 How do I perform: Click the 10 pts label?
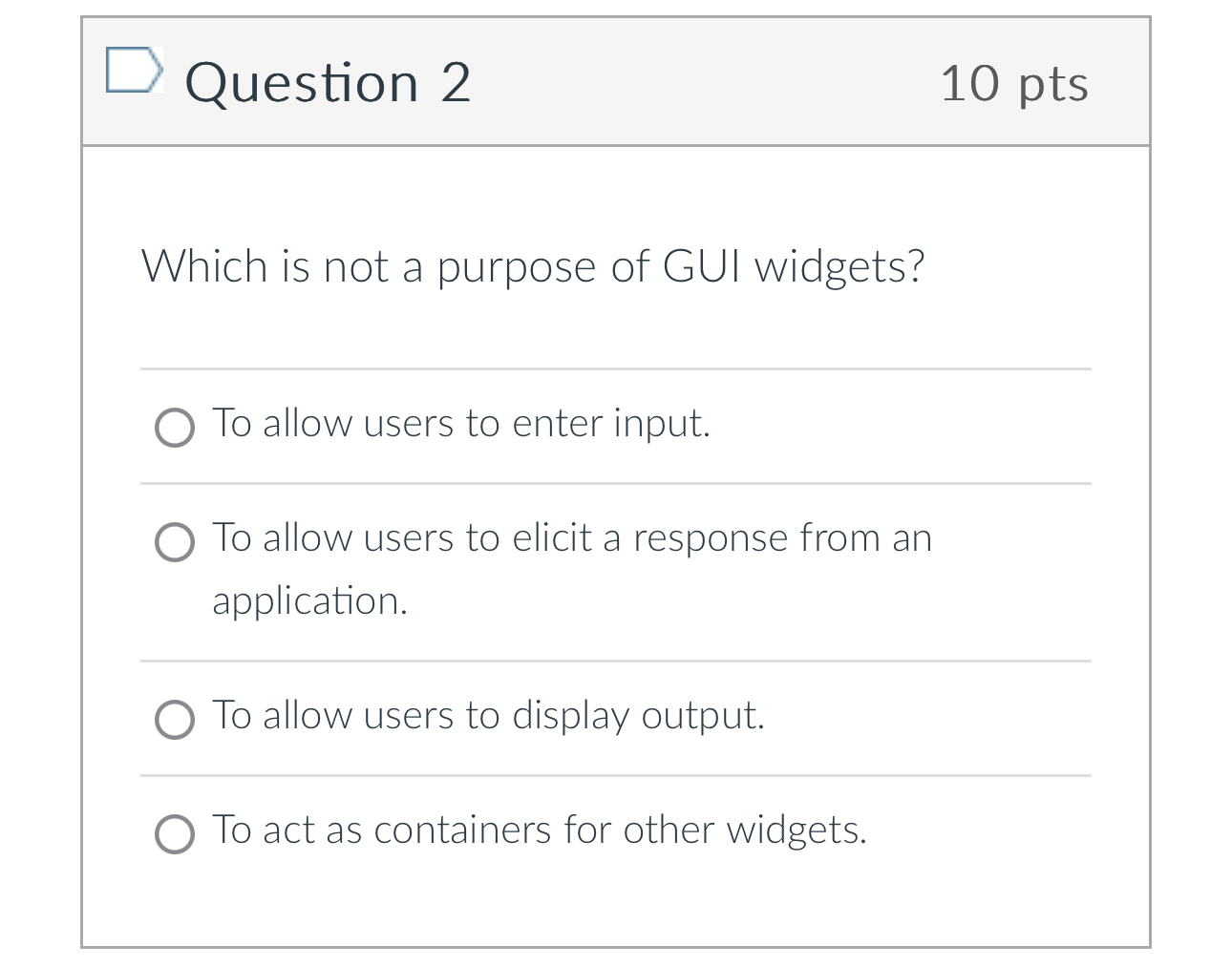coord(1015,83)
